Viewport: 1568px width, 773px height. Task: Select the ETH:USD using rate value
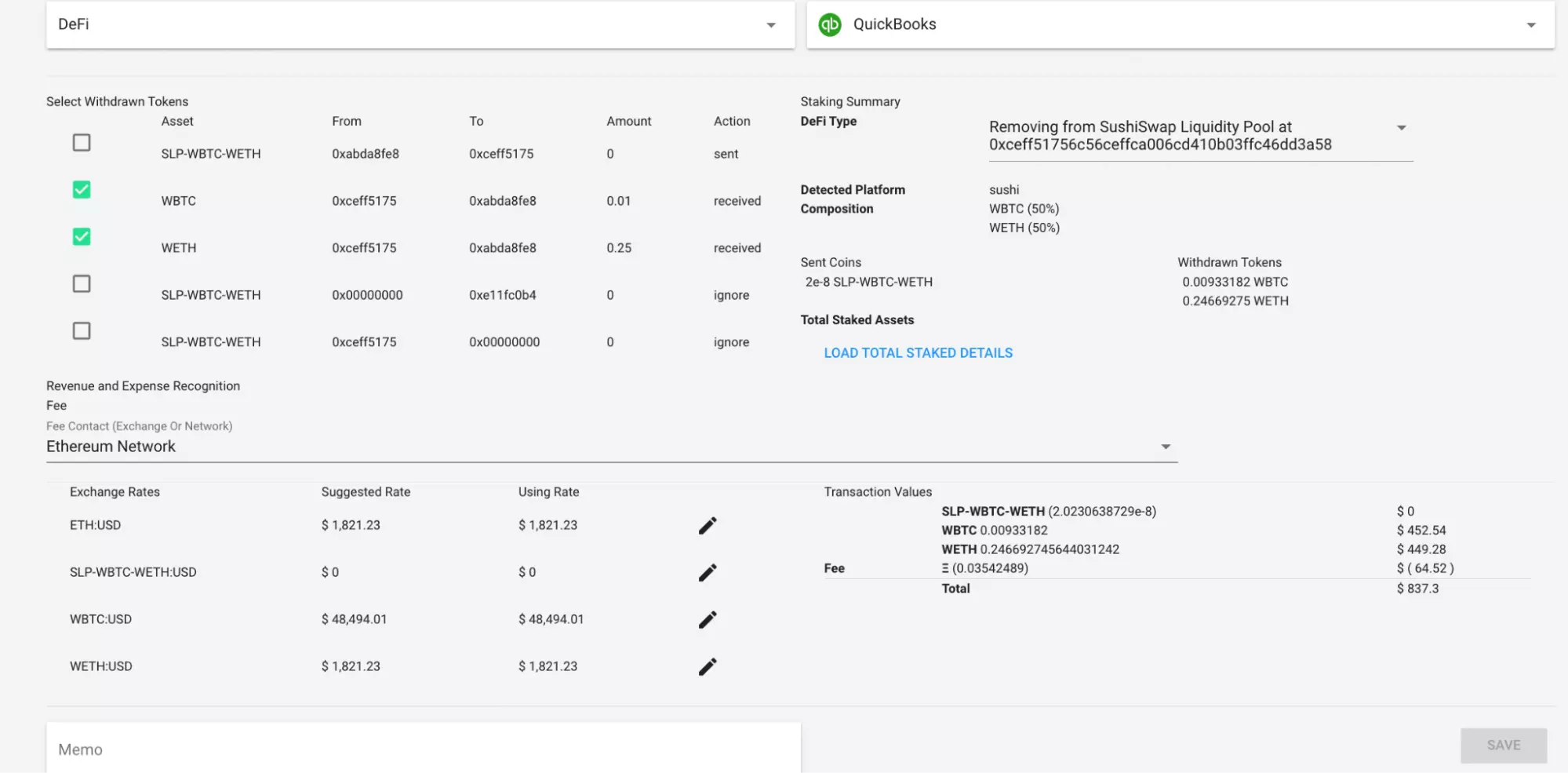coord(547,525)
